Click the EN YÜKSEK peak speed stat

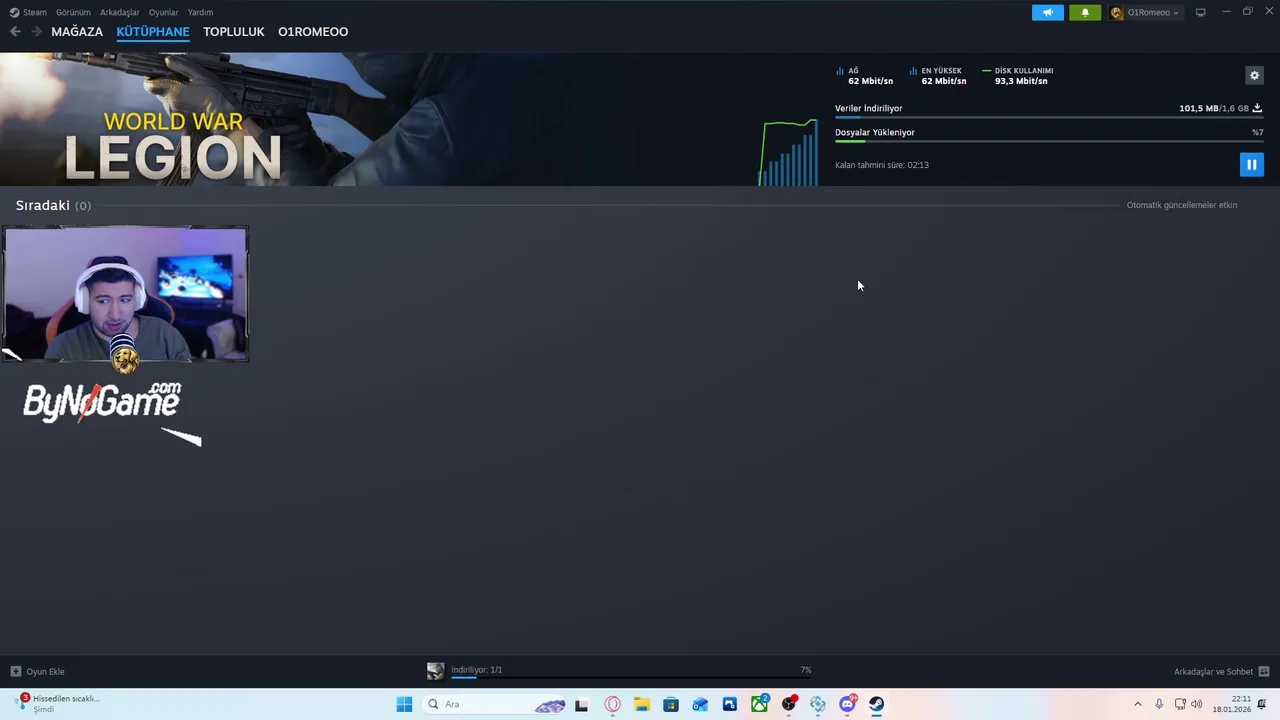[x=938, y=76]
